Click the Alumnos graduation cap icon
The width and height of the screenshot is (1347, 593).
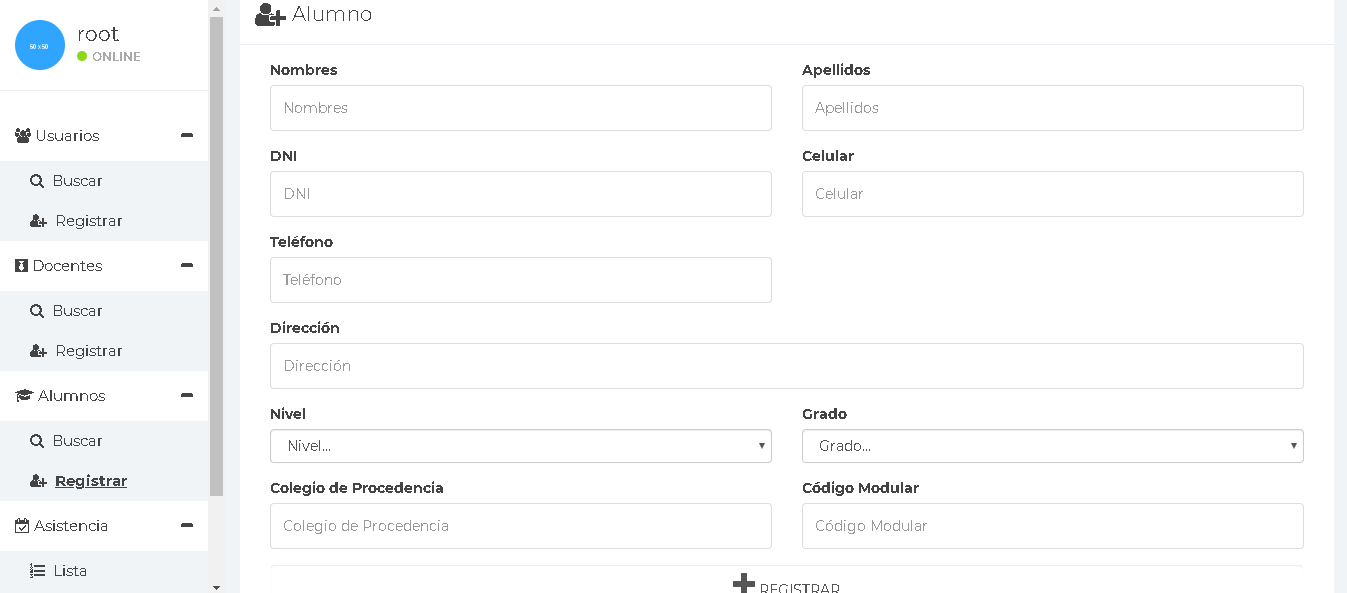pyautogui.click(x=24, y=396)
